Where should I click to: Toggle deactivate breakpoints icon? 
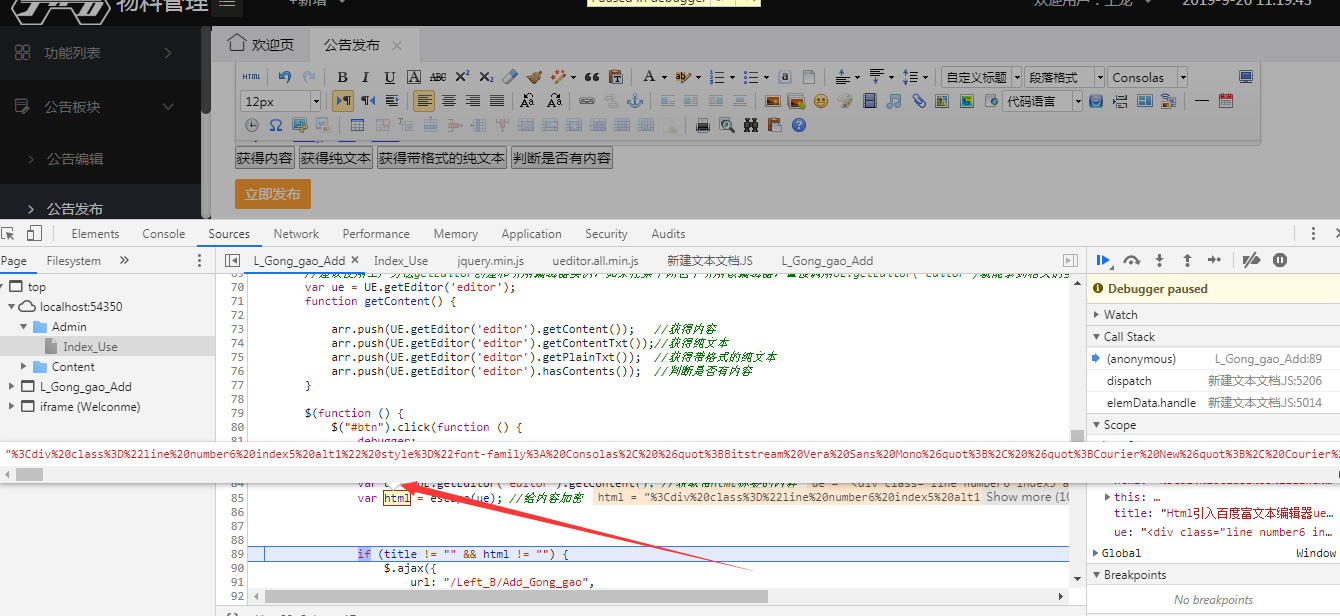point(1250,260)
